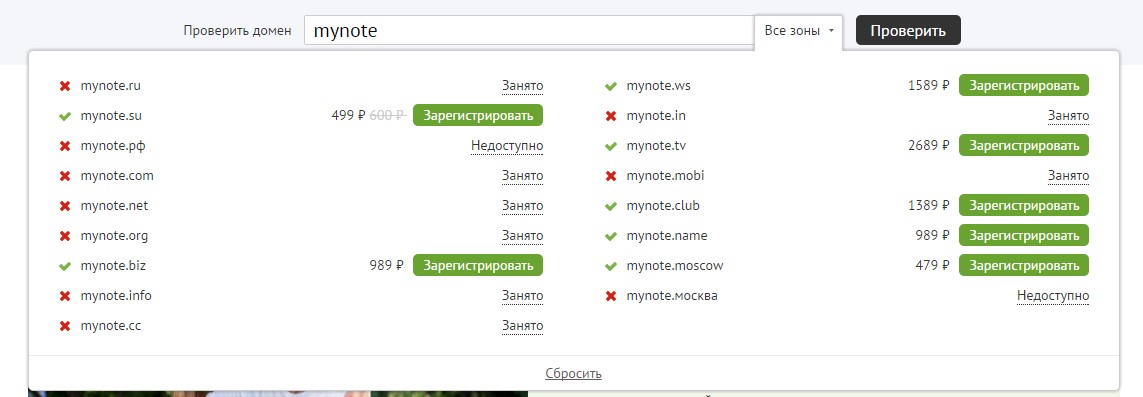
Task: Click Занято status for mynote.com
Action: [522, 176]
